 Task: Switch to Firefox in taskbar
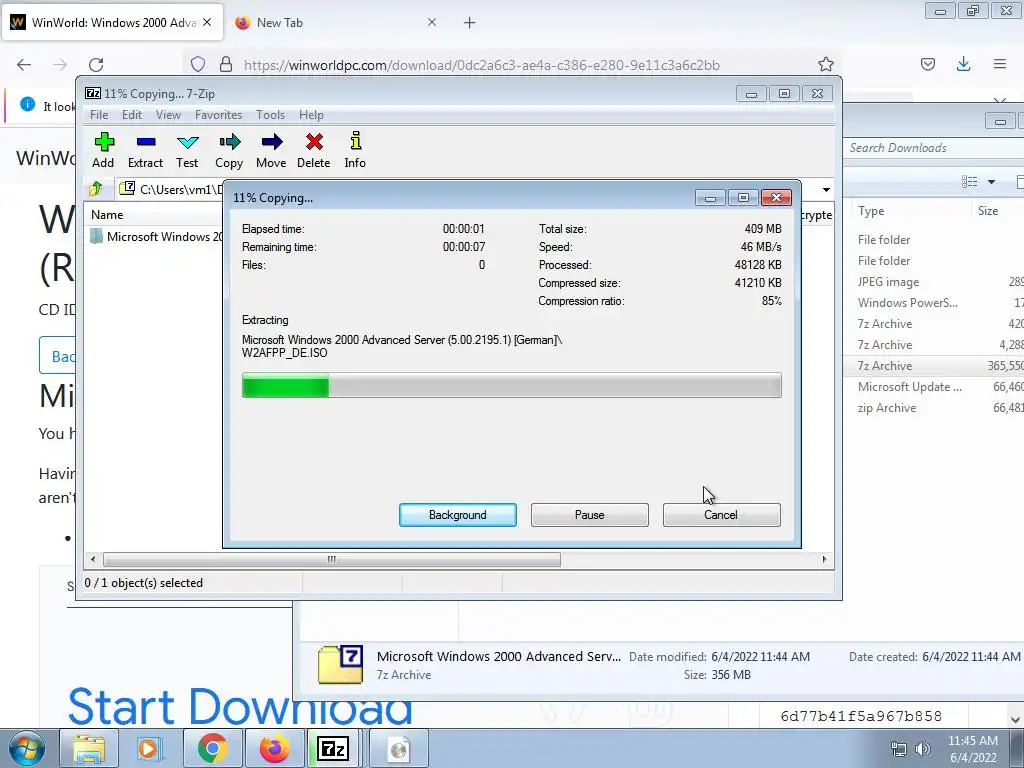coord(274,749)
